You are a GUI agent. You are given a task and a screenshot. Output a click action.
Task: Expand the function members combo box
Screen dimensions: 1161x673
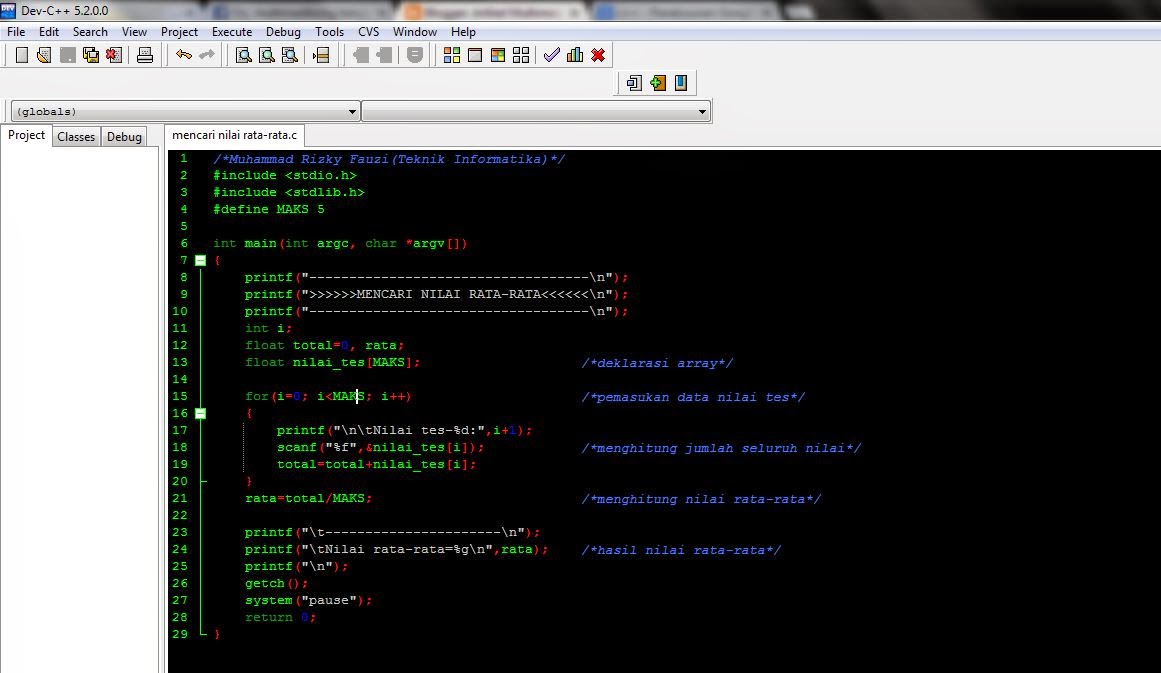point(703,111)
